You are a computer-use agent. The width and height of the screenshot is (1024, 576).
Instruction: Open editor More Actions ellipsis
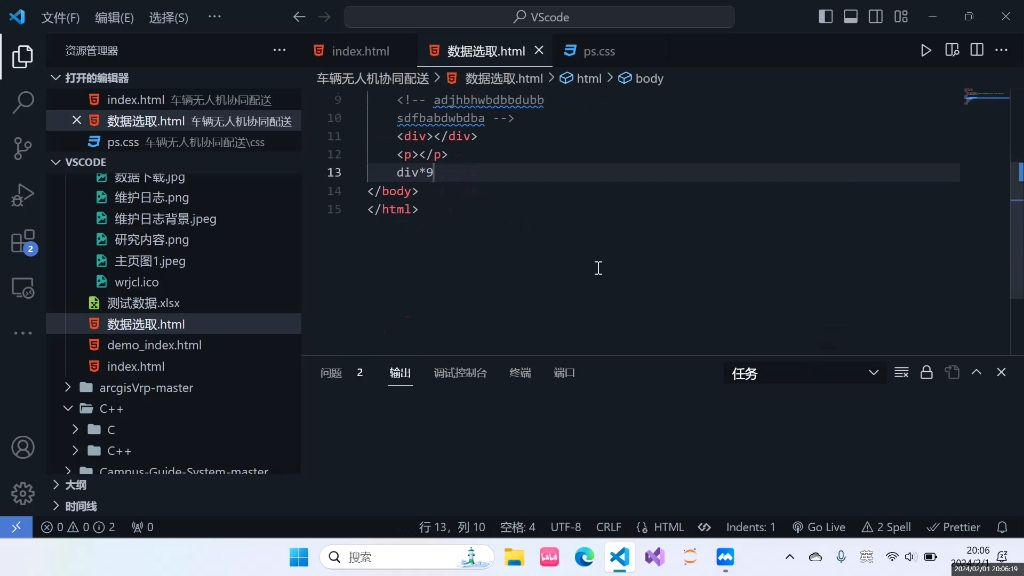point(1001,50)
